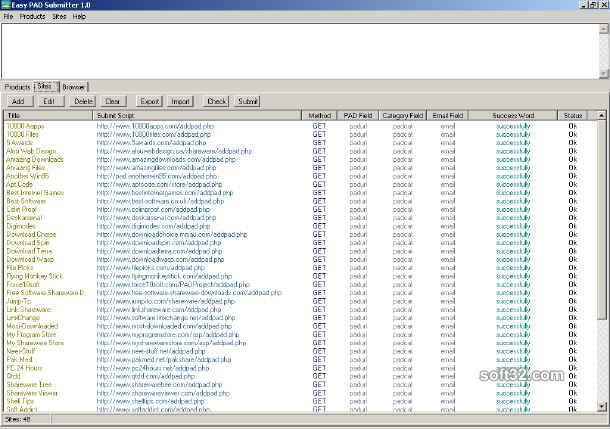
Task: Sort by the Status column header
Action: coord(573,116)
